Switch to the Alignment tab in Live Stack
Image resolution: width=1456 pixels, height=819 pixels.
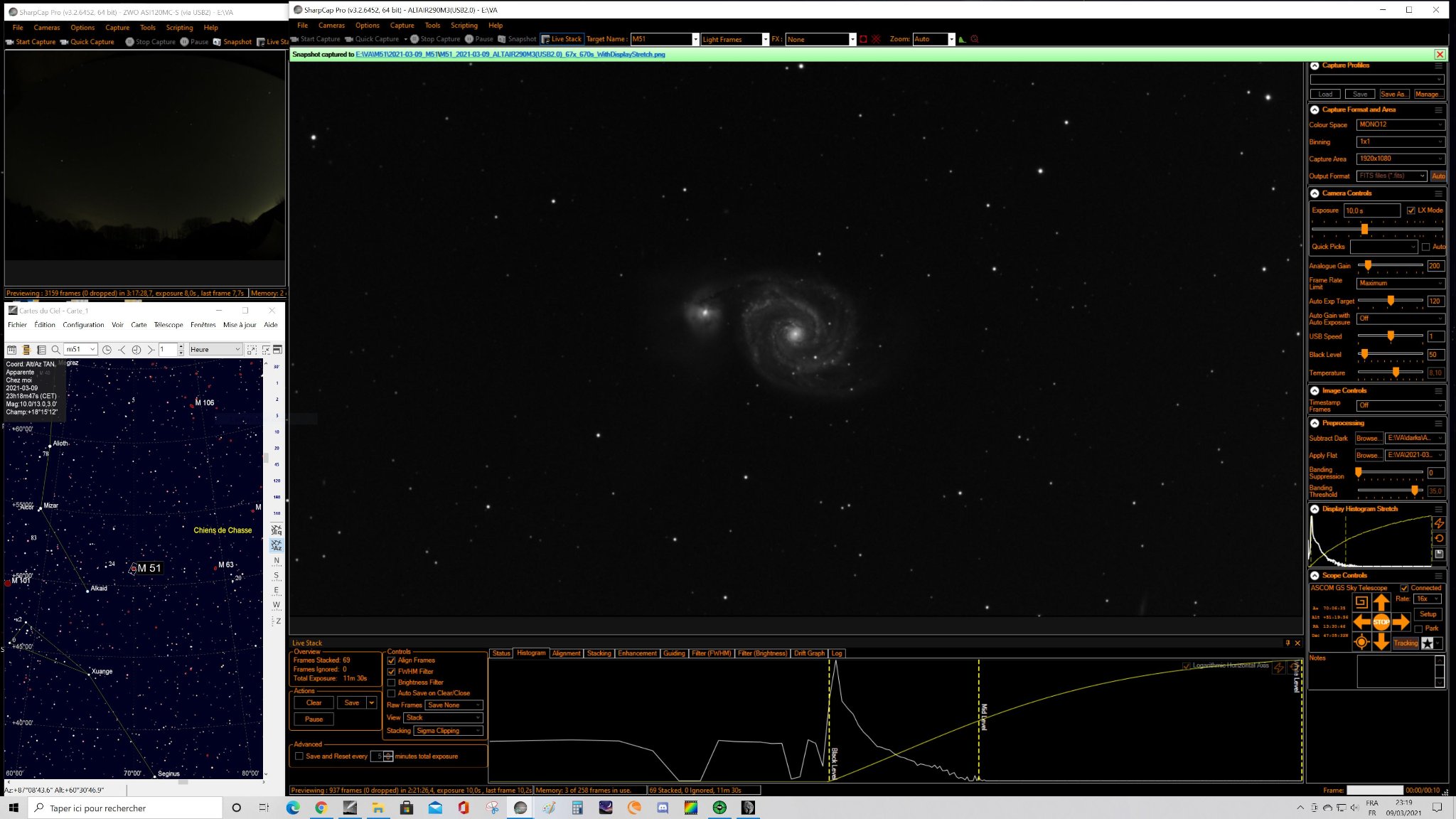click(566, 653)
